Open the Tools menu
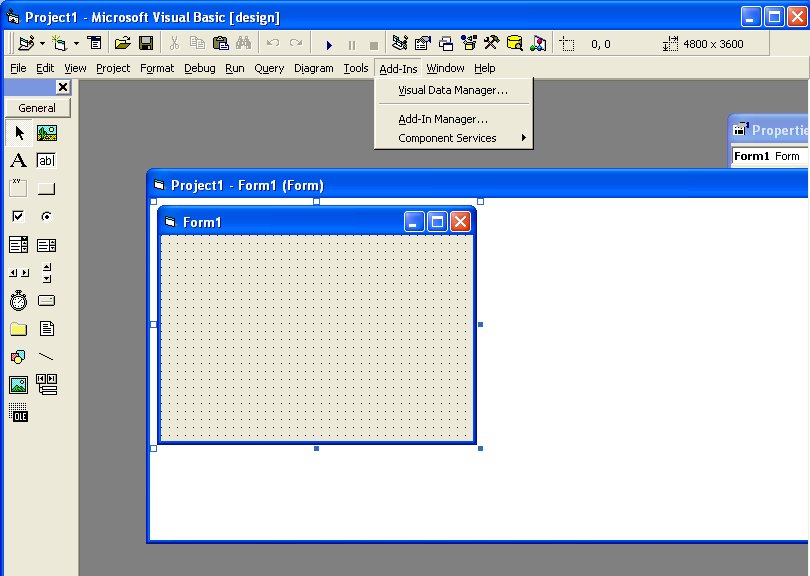Image resolution: width=810 pixels, height=576 pixels. (356, 68)
